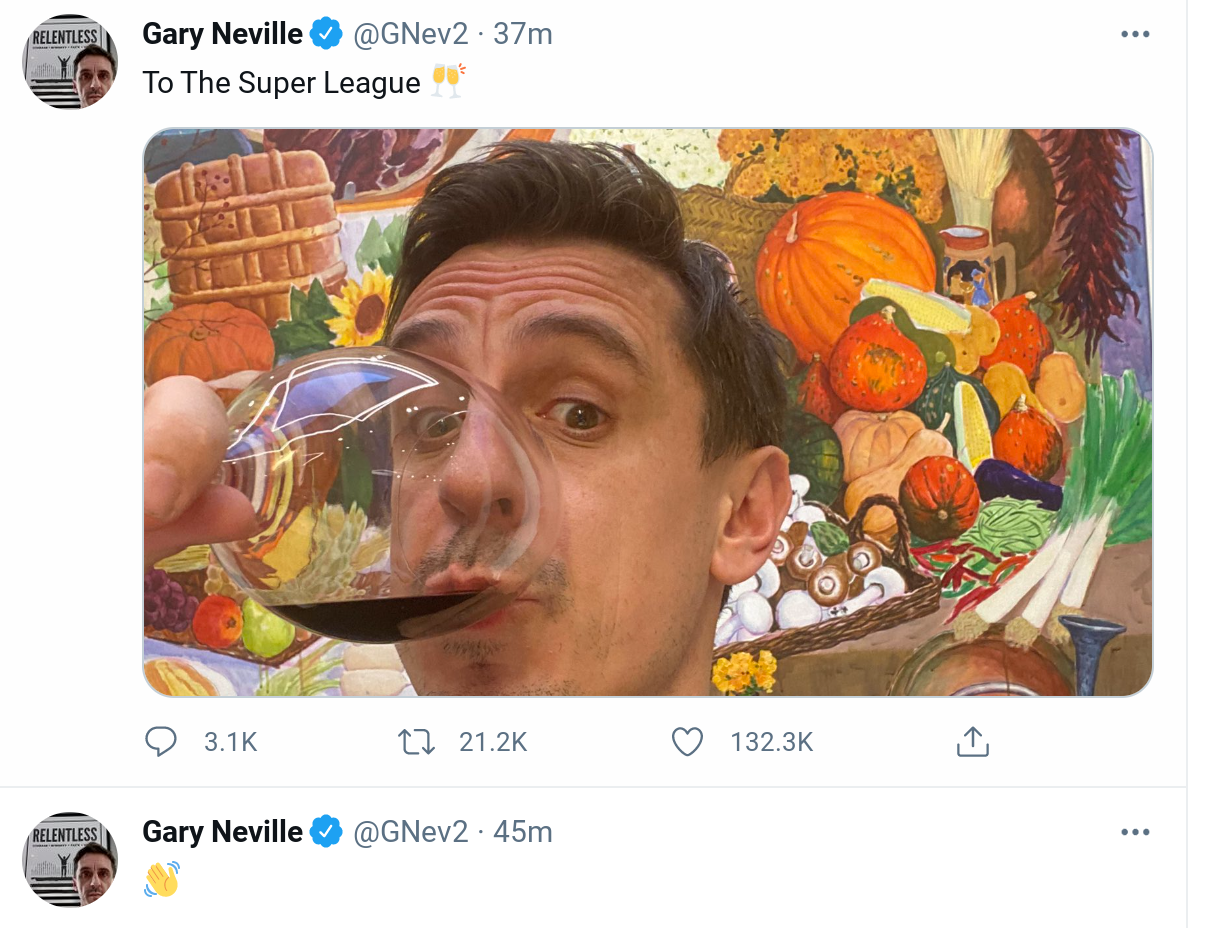Click the 3.1K replies count

click(231, 742)
